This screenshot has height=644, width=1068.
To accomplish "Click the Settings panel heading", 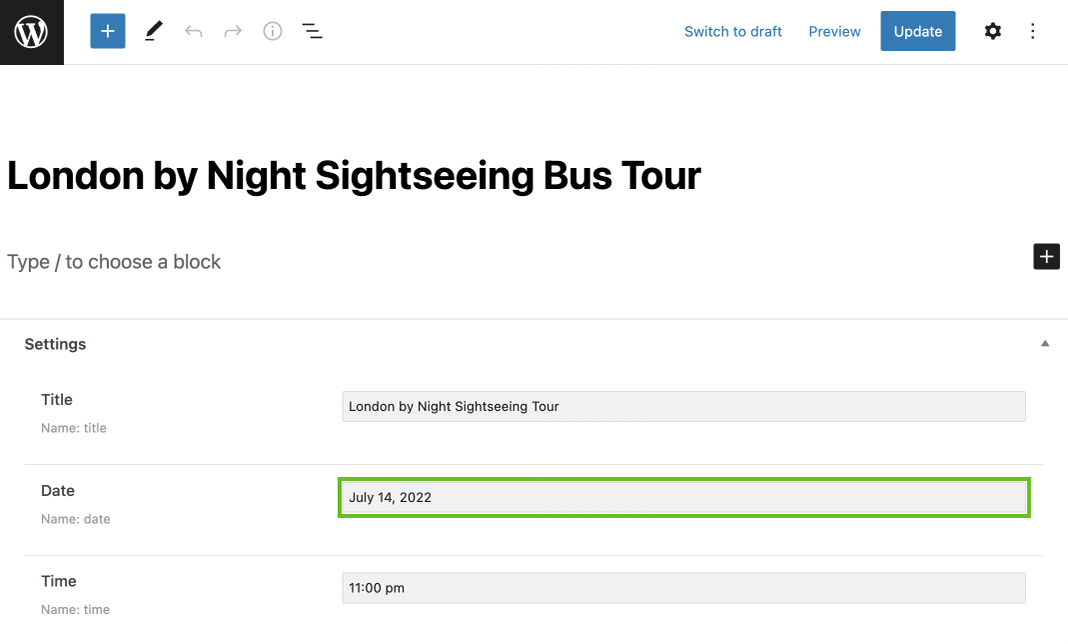I will tap(55, 344).
